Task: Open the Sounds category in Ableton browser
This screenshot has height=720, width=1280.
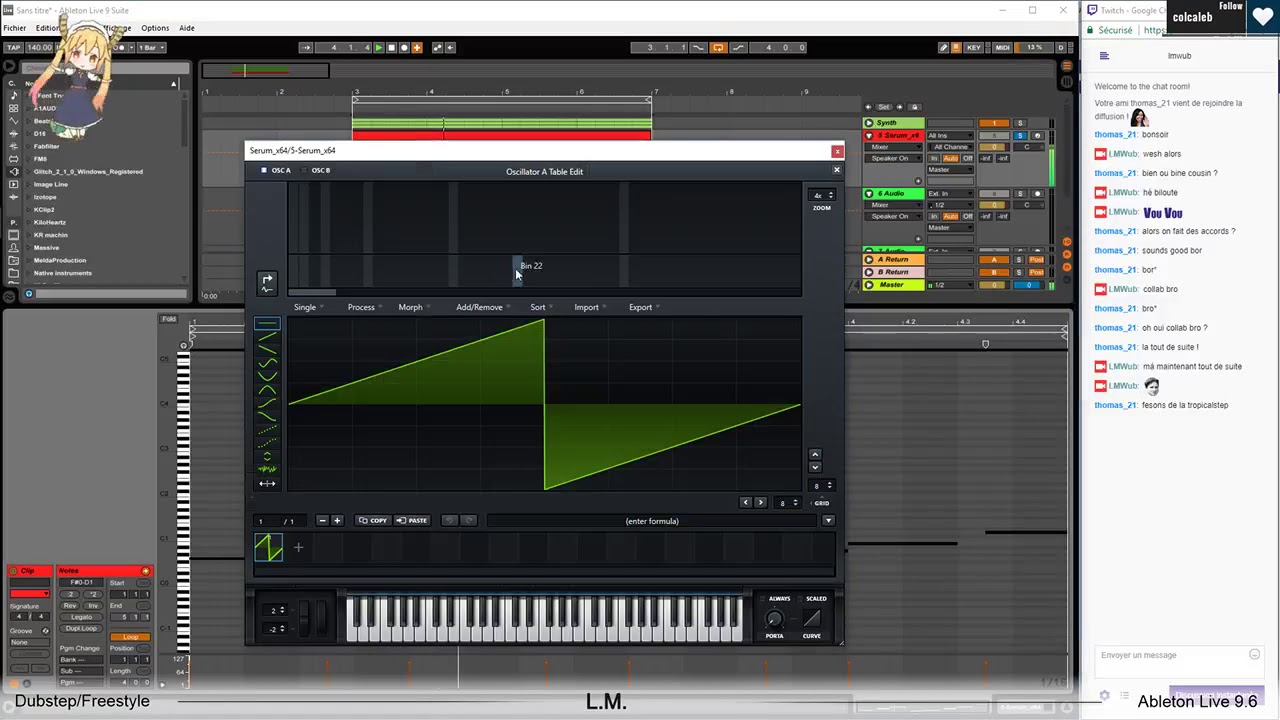Action: coord(13,96)
